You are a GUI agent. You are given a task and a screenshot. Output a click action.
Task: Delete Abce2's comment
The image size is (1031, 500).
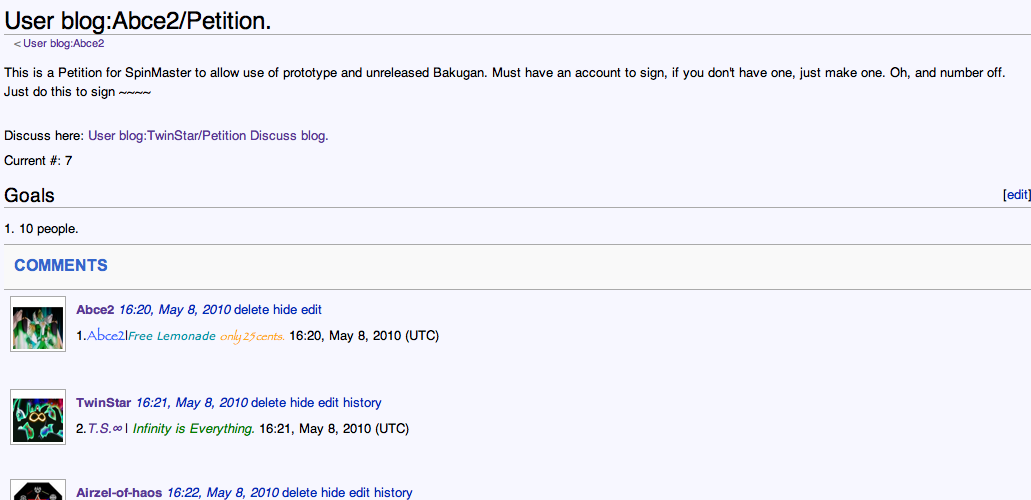[251, 310]
